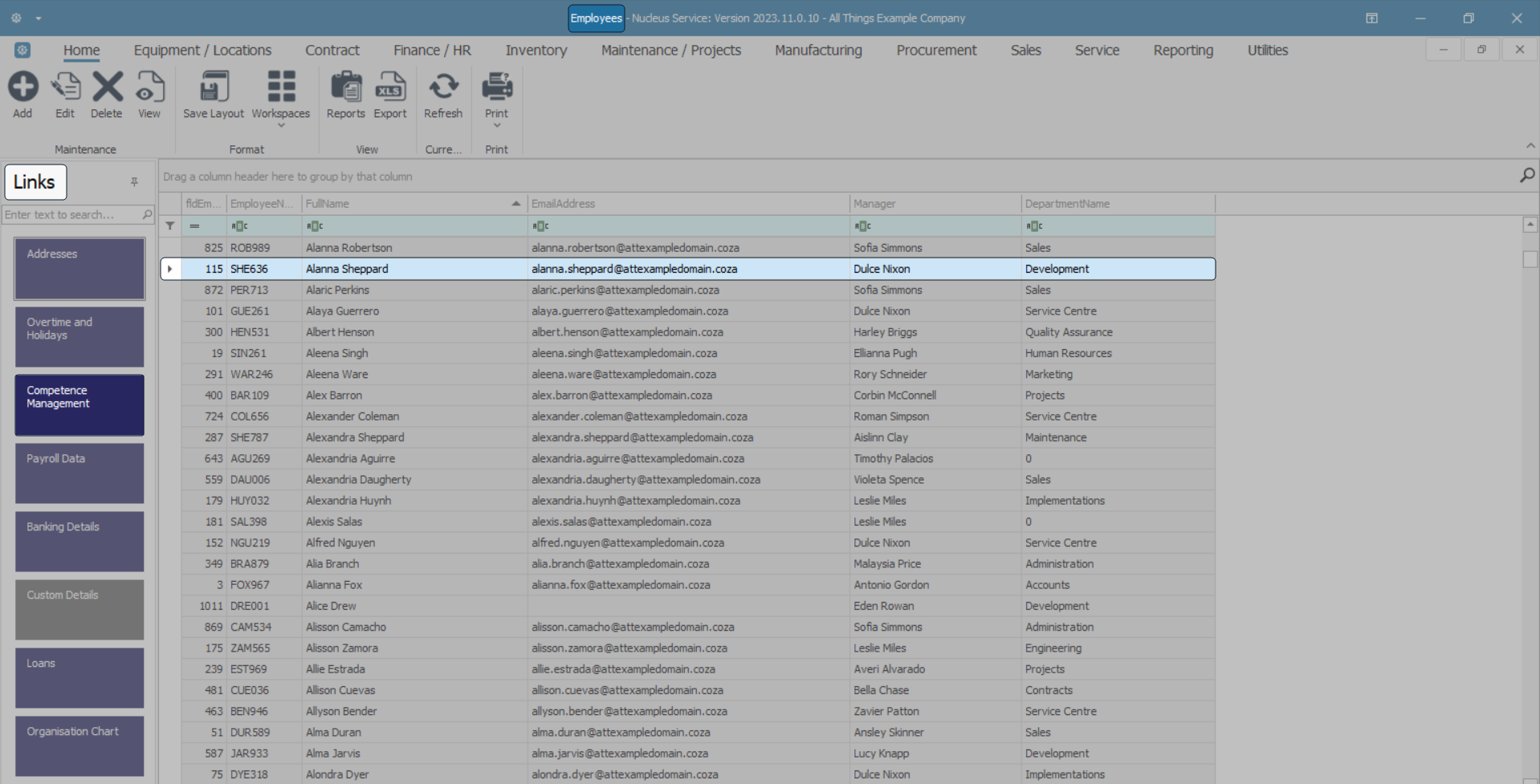
Task: Expand the Workspaces dropdown
Action: click(x=281, y=125)
